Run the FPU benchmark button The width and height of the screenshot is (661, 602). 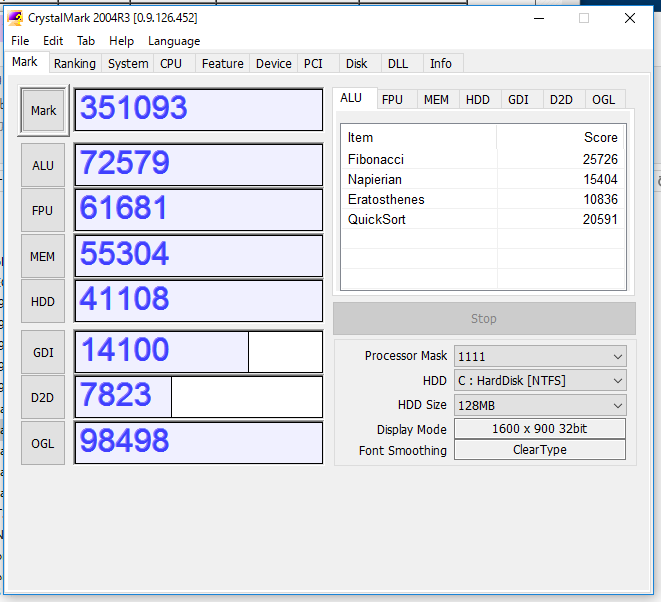[43, 210]
